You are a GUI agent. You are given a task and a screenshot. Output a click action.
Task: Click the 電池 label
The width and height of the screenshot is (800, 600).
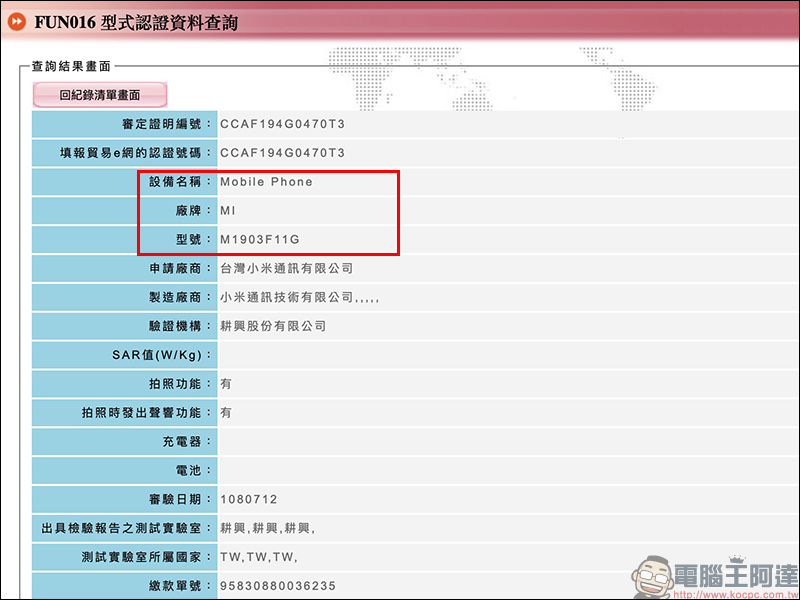[193, 470]
